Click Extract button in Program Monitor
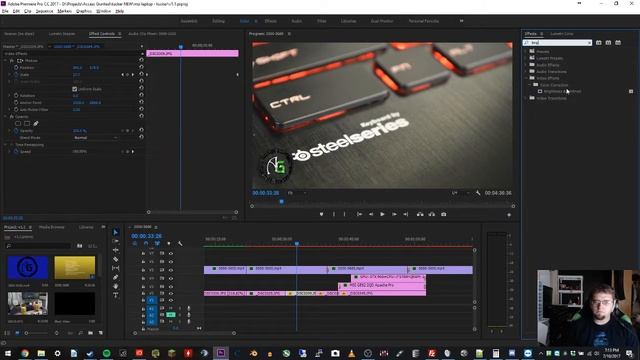This screenshot has width=640, height=360. [x=432, y=214]
